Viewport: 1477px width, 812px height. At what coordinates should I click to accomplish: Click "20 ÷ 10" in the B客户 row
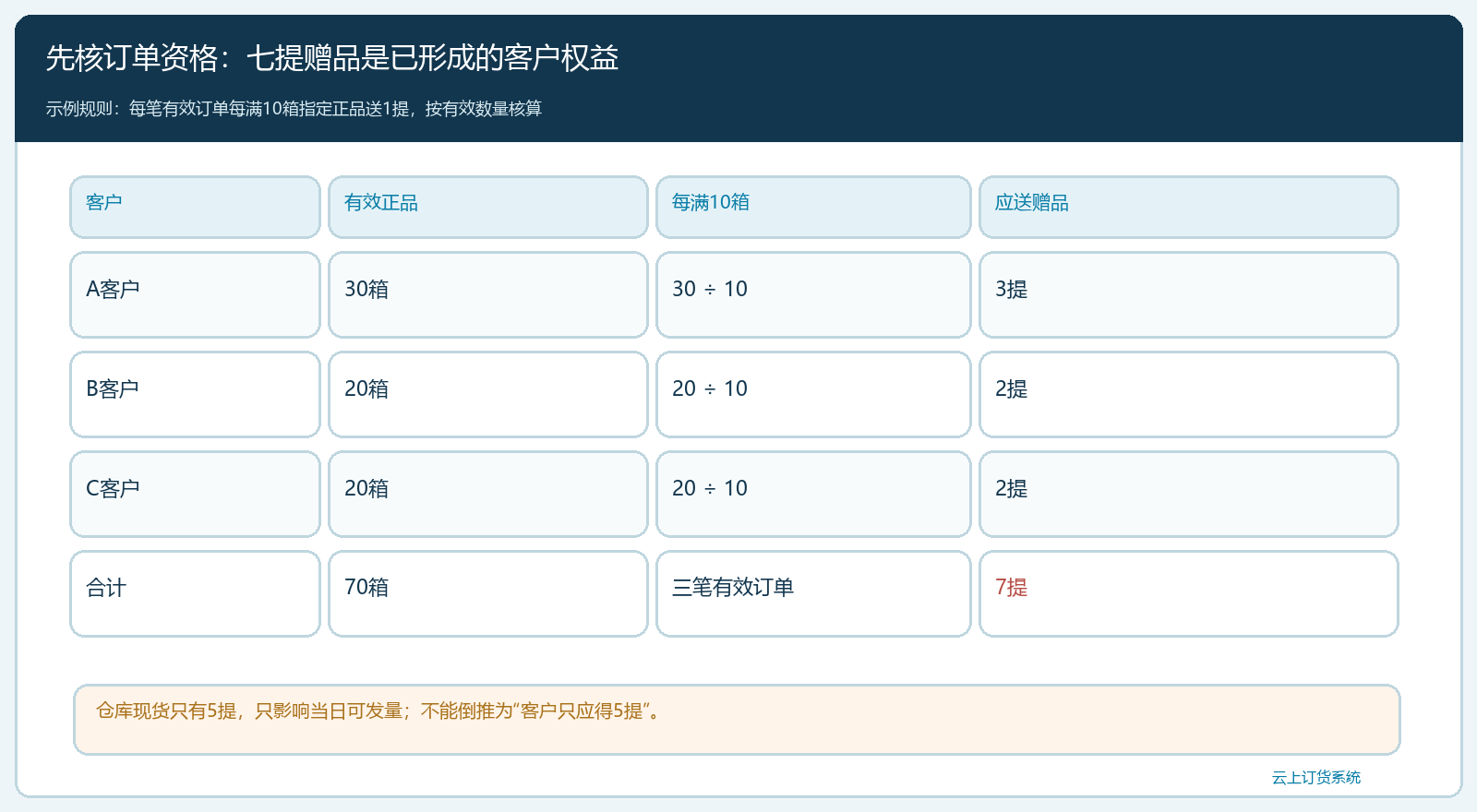(813, 394)
